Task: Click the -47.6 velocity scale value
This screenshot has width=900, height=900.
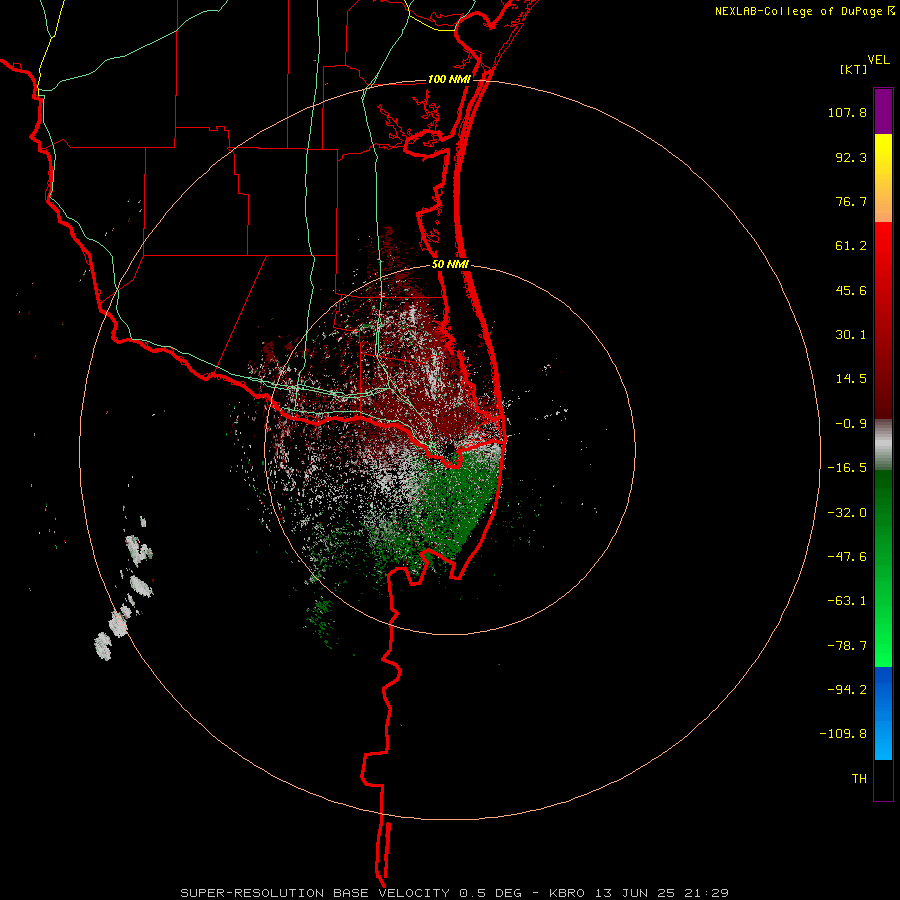Action: pos(847,557)
